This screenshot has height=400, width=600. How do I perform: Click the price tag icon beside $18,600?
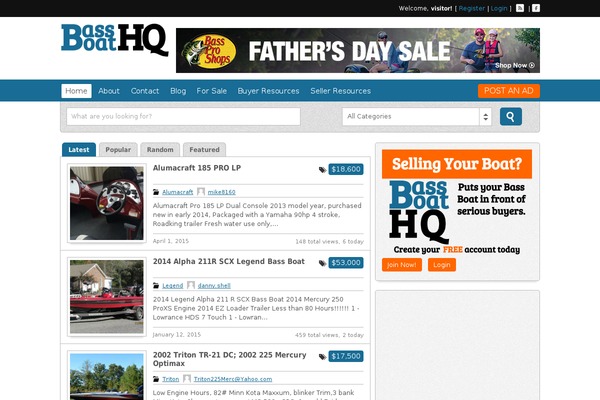point(323,170)
